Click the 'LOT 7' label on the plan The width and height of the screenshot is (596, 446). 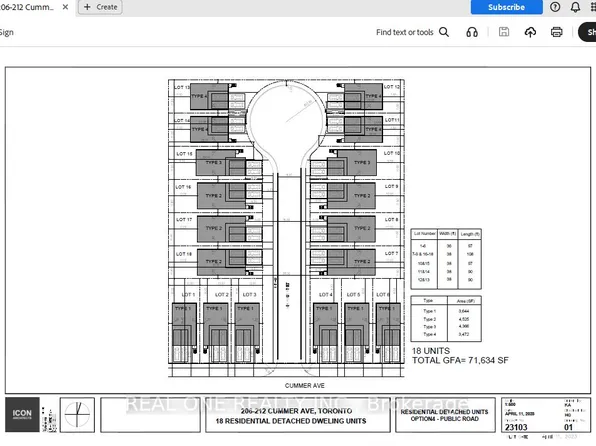(392, 253)
